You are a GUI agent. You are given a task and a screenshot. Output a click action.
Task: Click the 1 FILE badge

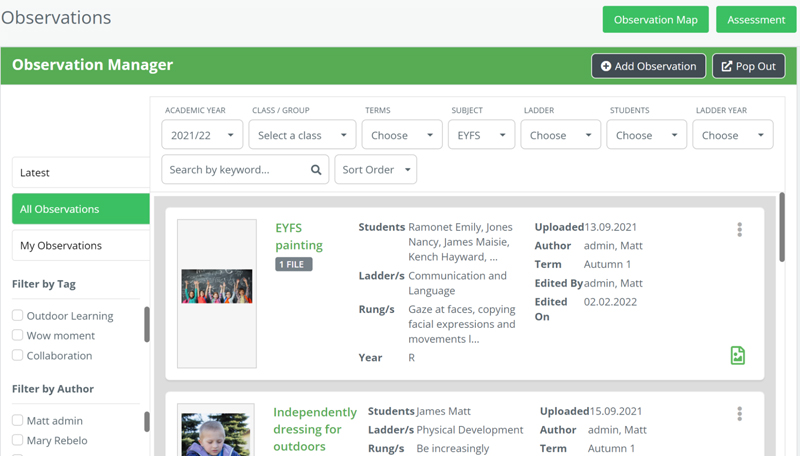tap(294, 264)
